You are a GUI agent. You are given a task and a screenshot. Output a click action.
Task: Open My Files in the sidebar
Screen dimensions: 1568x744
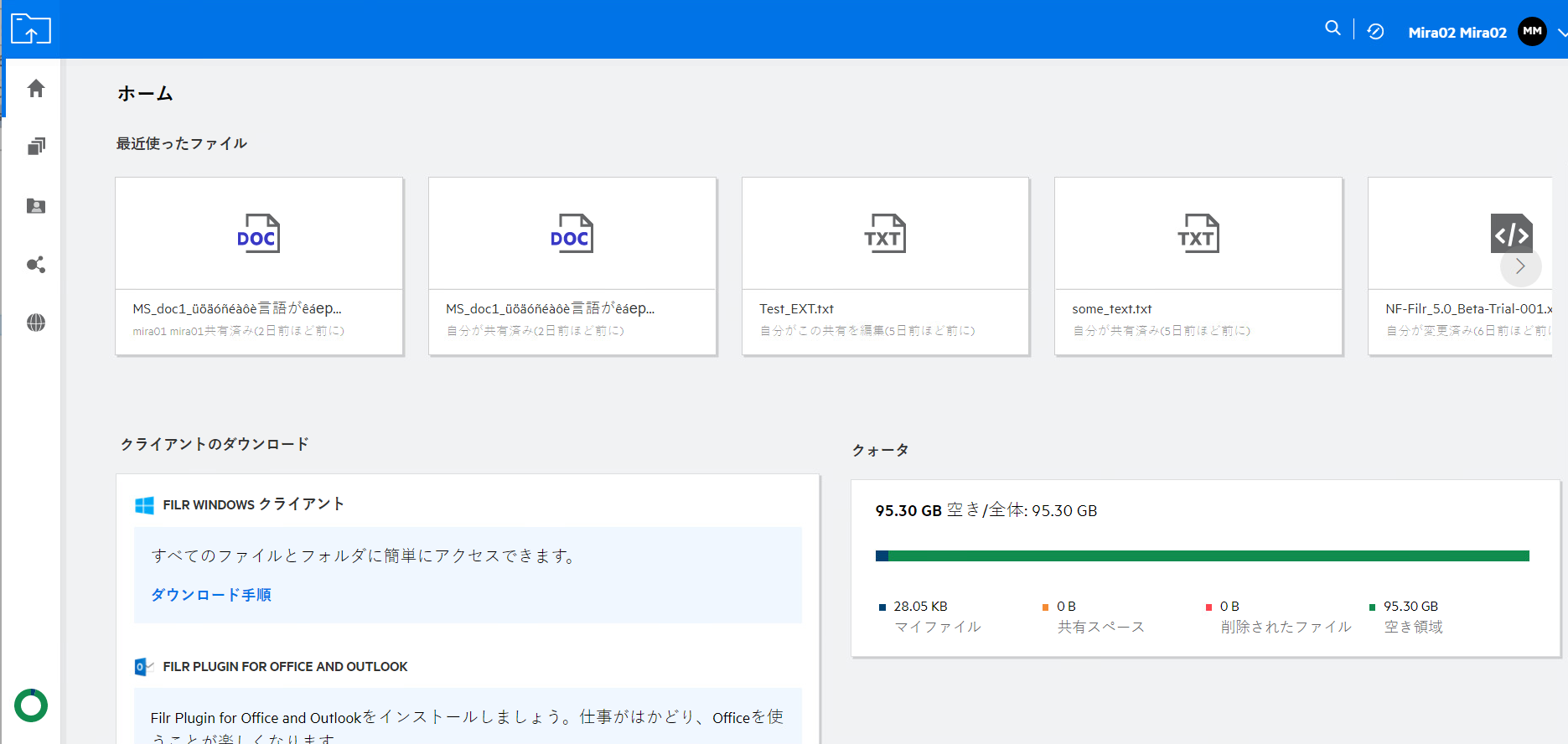(x=35, y=147)
